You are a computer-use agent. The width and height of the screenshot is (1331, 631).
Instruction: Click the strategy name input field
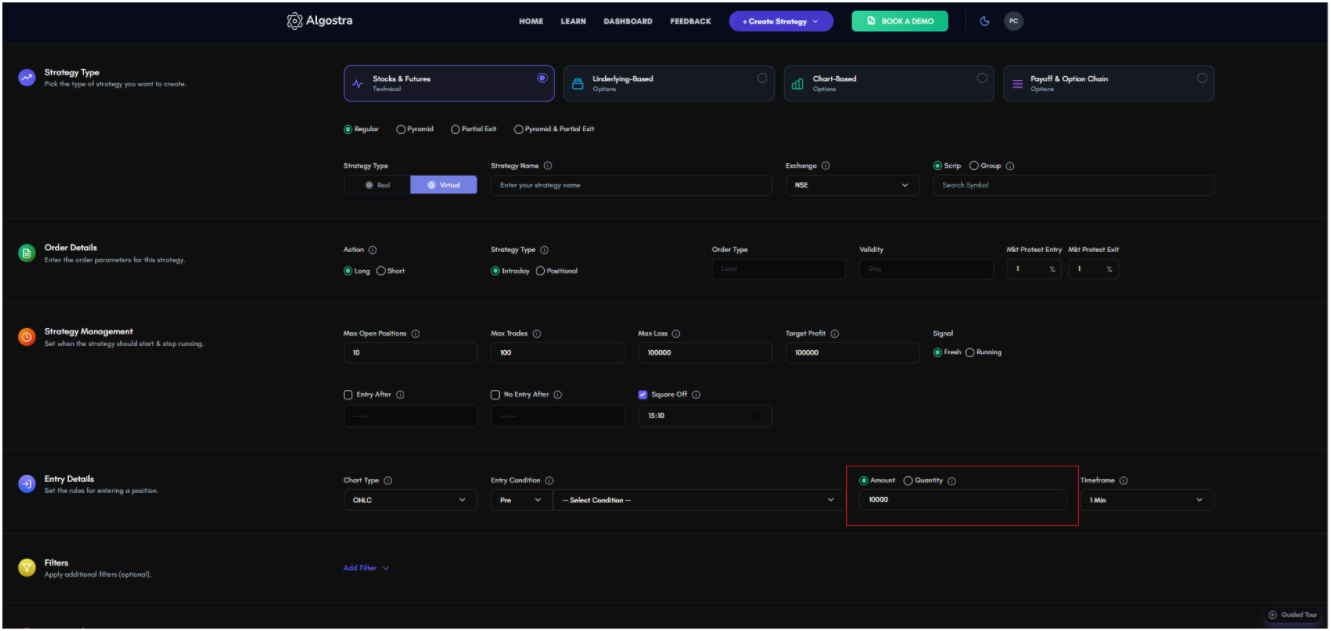tap(631, 185)
